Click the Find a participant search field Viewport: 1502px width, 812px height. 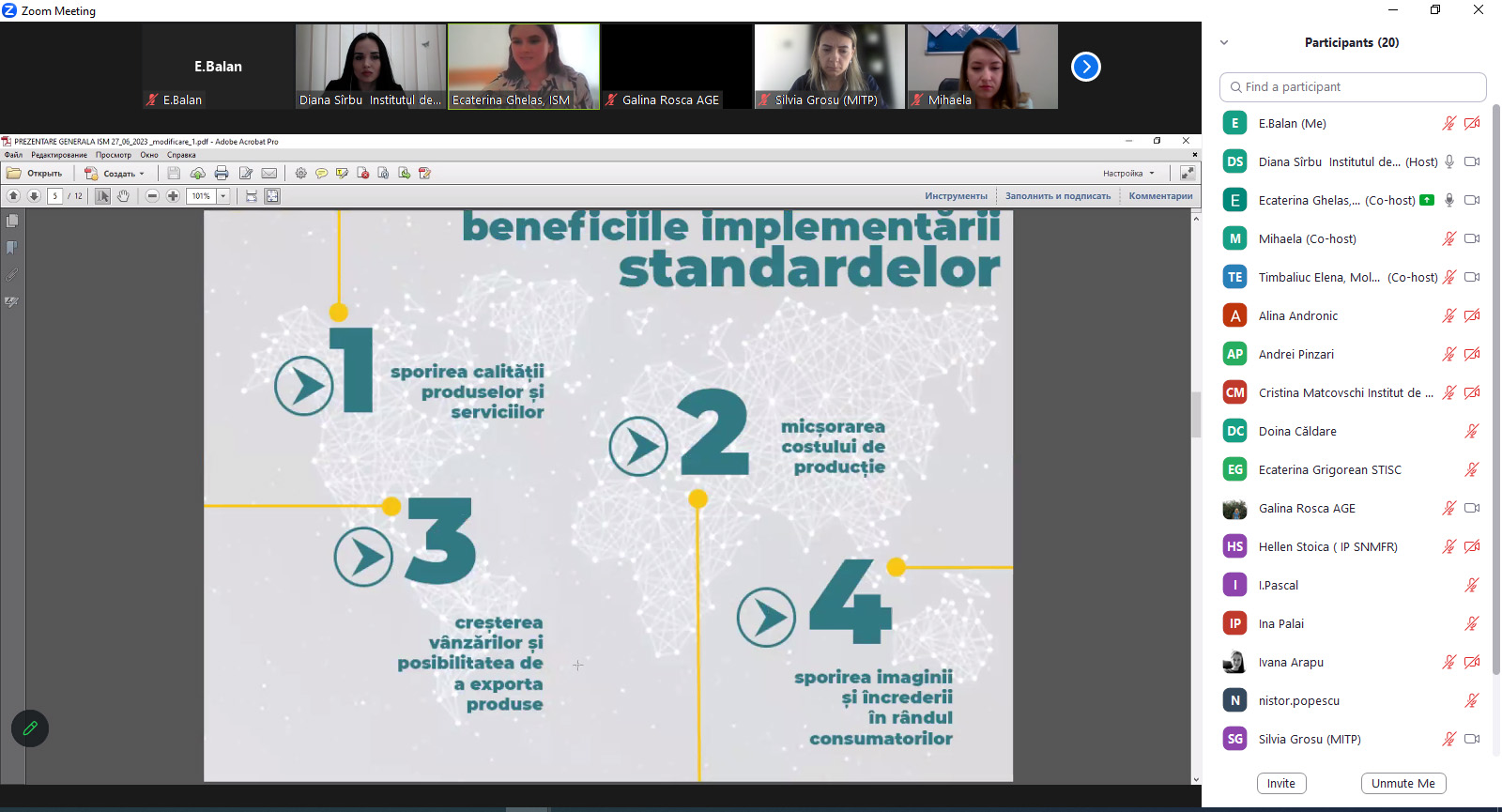(1353, 87)
